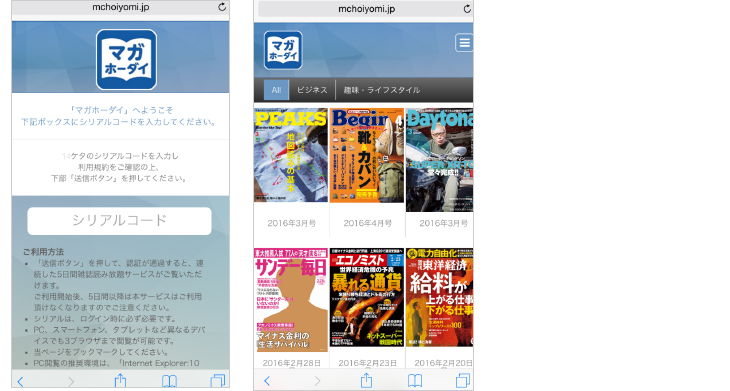The width and height of the screenshot is (730, 391).
Task: Show open tabs on the left phone
Action: pyautogui.click(x=217, y=380)
